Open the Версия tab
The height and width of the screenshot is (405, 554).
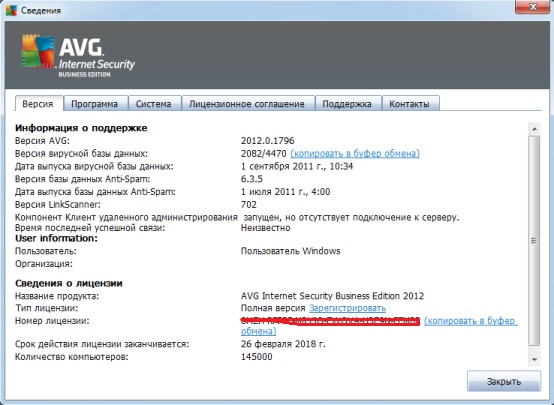38,104
